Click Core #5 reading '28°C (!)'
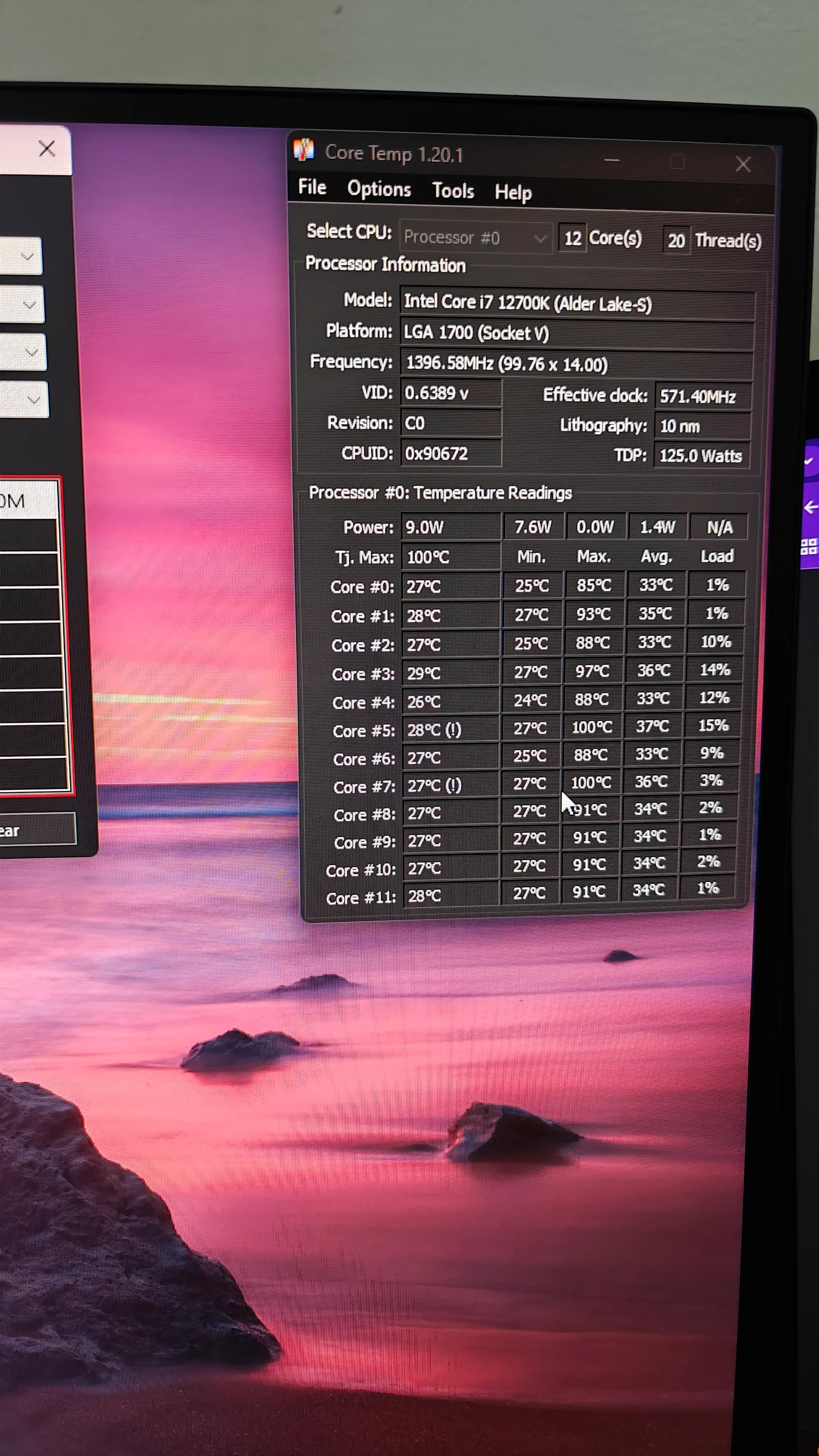The height and width of the screenshot is (1456, 819). click(x=450, y=730)
